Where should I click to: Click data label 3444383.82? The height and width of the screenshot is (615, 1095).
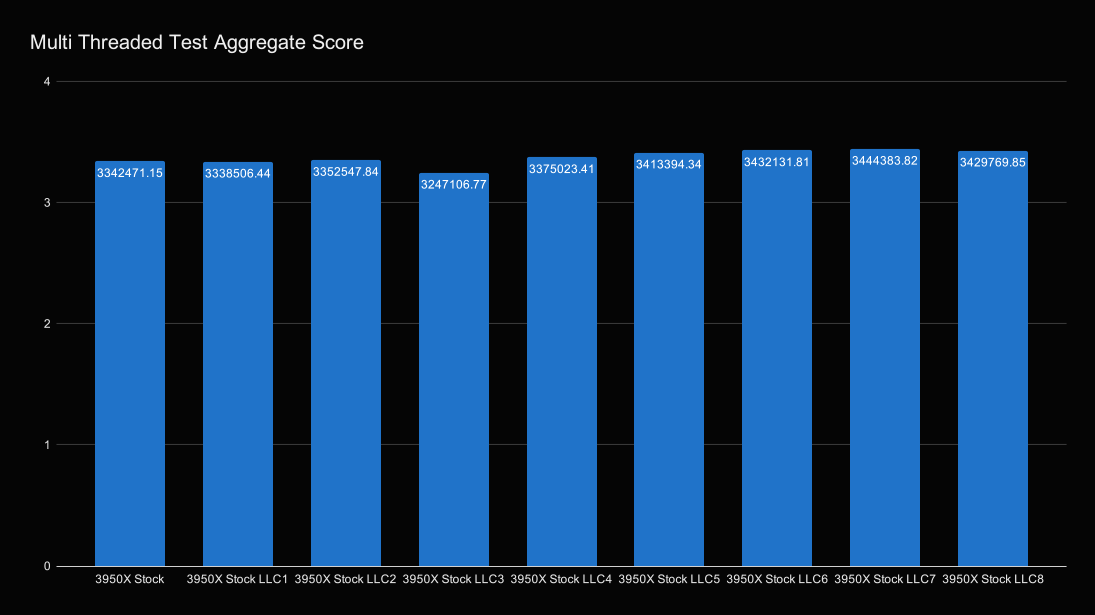885,161
